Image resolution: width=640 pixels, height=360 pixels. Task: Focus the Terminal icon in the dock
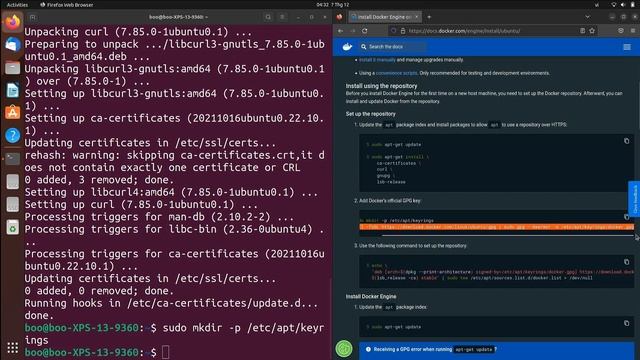click(13, 158)
